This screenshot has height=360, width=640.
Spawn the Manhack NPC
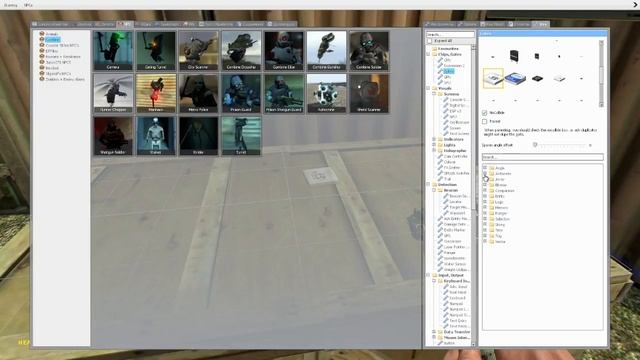[x=156, y=93]
